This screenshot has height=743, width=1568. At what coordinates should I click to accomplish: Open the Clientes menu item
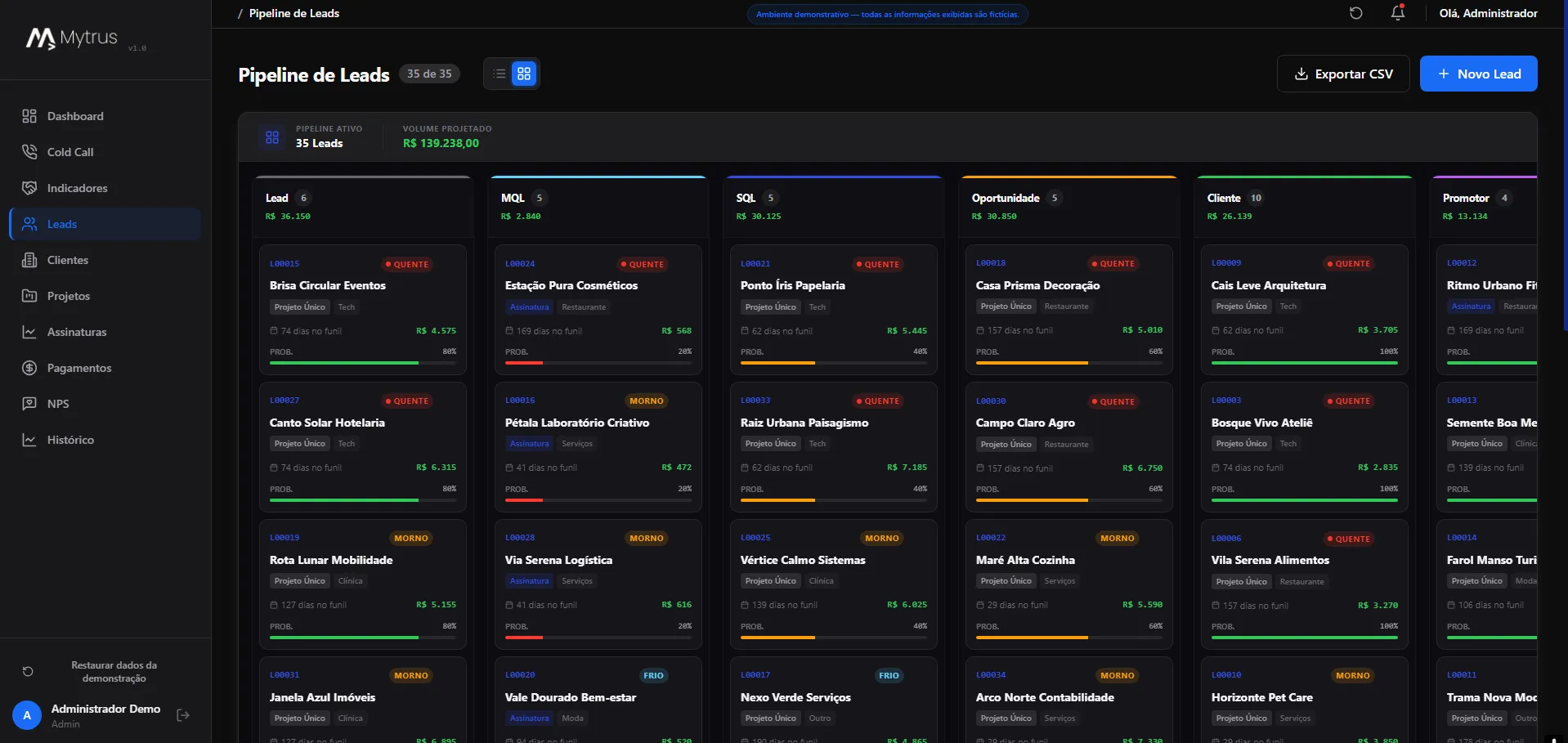(105, 260)
